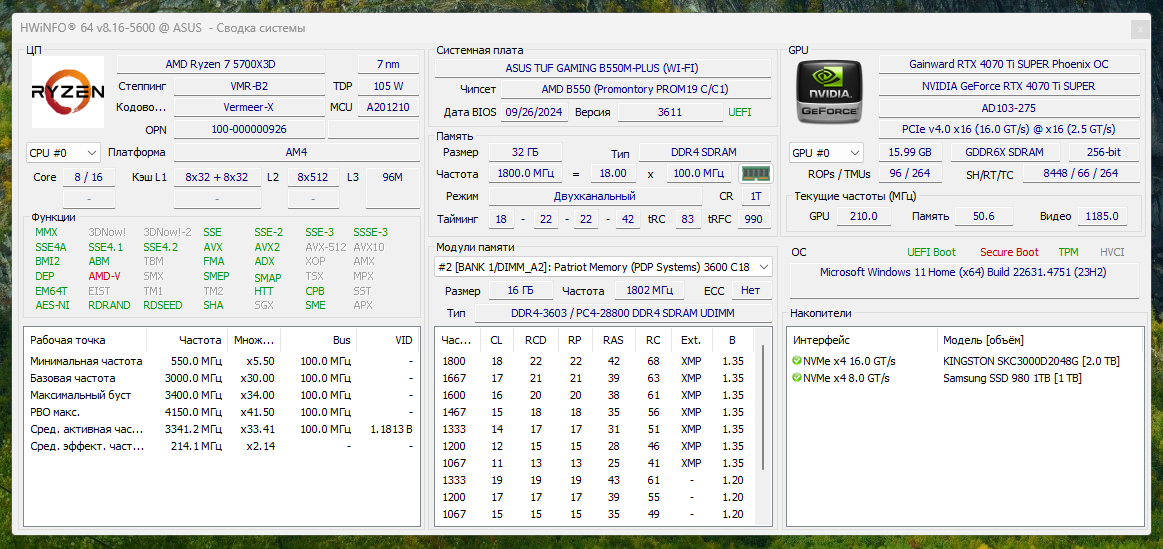The height and width of the screenshot is (549, 1163).
Task: Click the Двухканальный memory mode field
Action: tap(594, 197)
